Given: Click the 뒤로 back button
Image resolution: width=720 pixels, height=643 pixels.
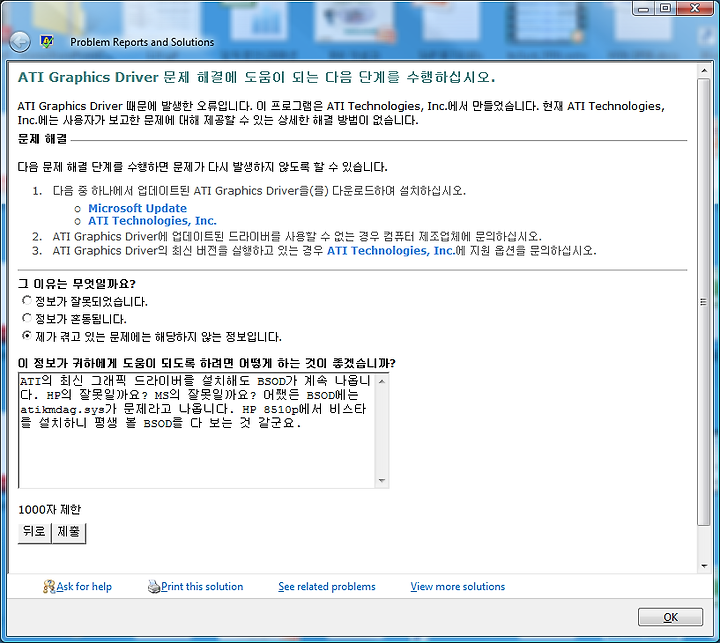Looking at the screenshot, I should 34,533.
